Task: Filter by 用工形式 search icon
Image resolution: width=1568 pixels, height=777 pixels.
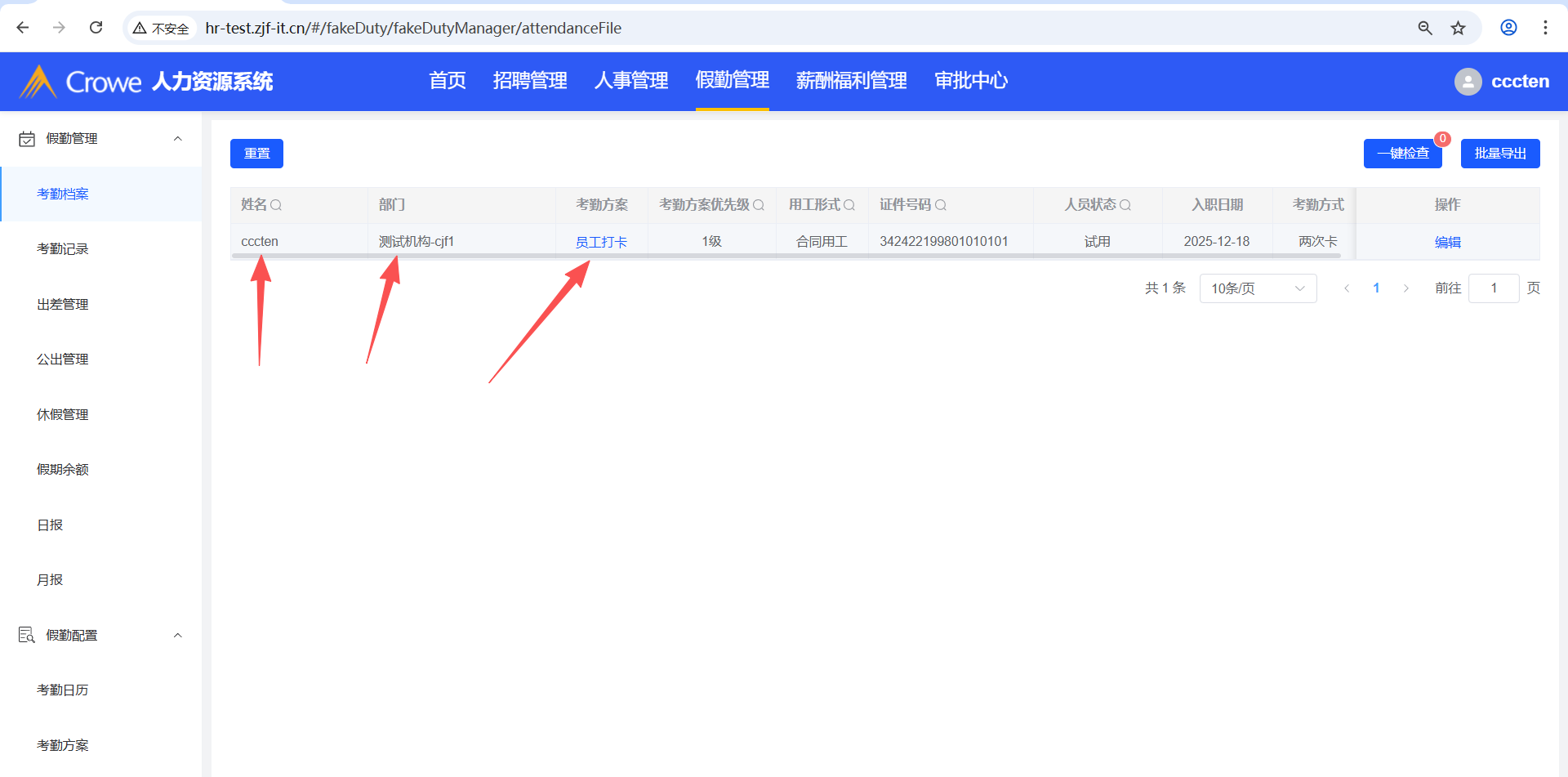Action: (x=849, y=205)
